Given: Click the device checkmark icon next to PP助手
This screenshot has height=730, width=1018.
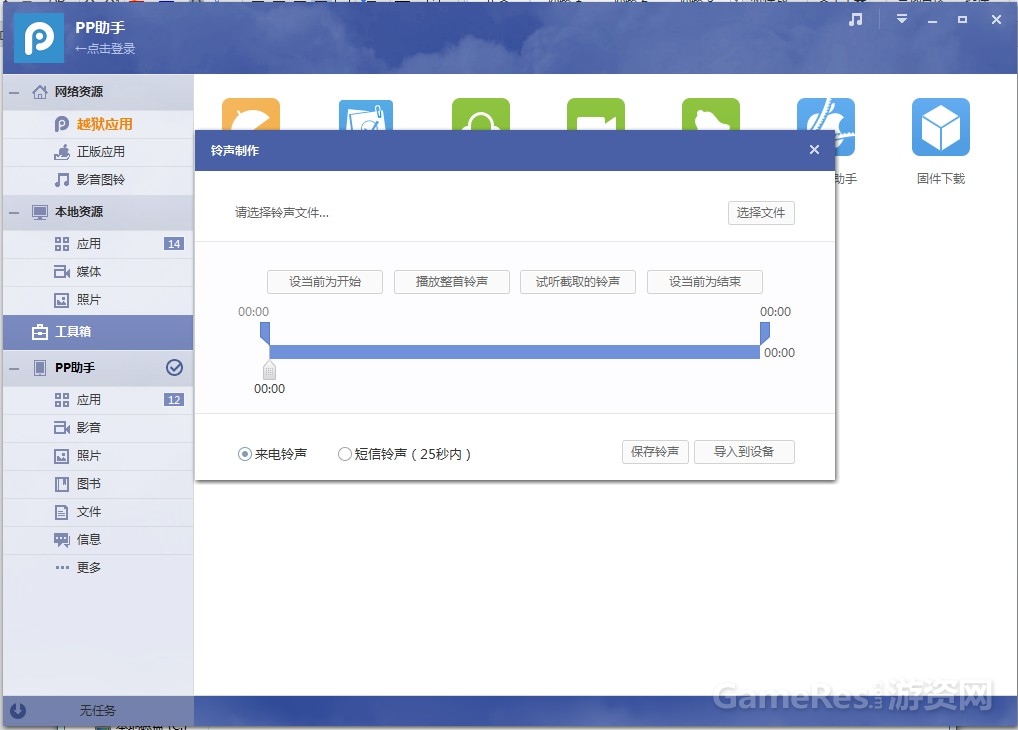Looking at the screenshot, I should [x=174, y=368].
